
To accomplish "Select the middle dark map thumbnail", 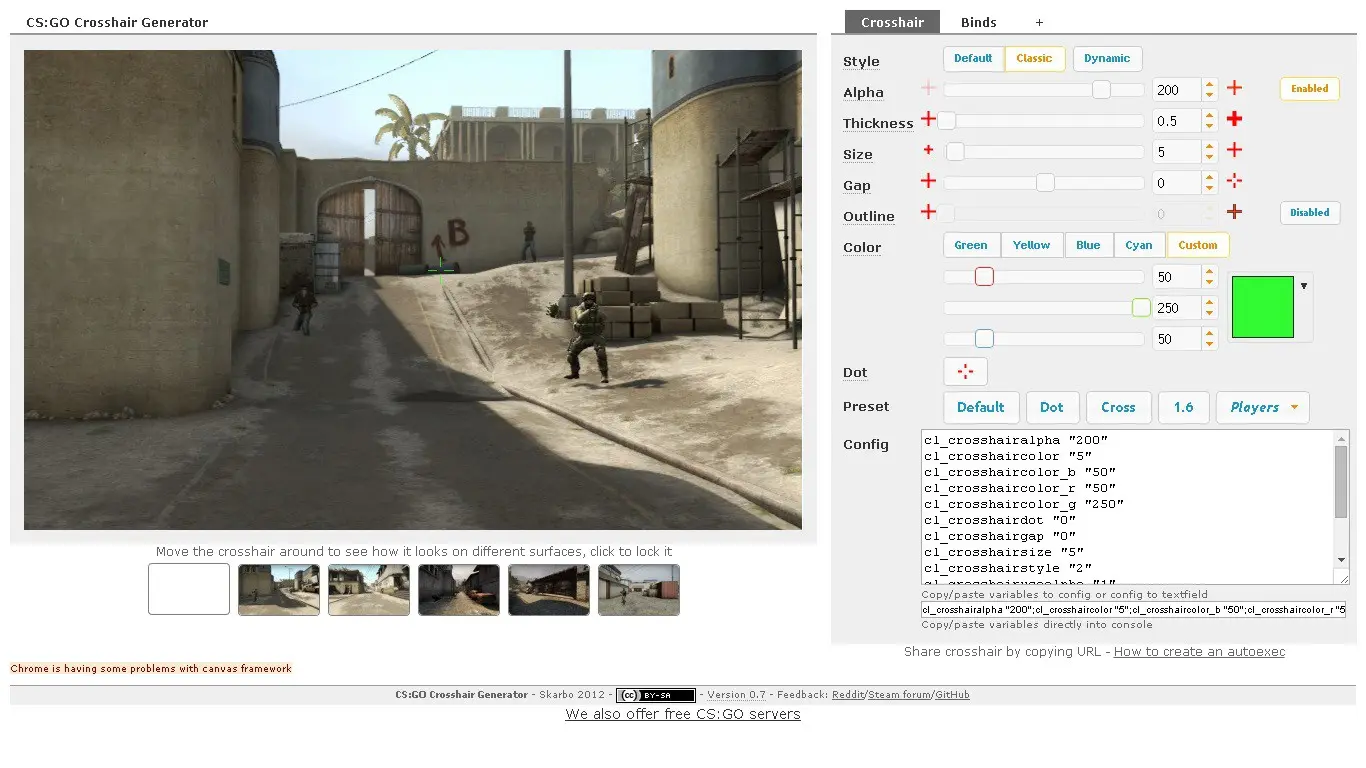I will click(459, 589).
